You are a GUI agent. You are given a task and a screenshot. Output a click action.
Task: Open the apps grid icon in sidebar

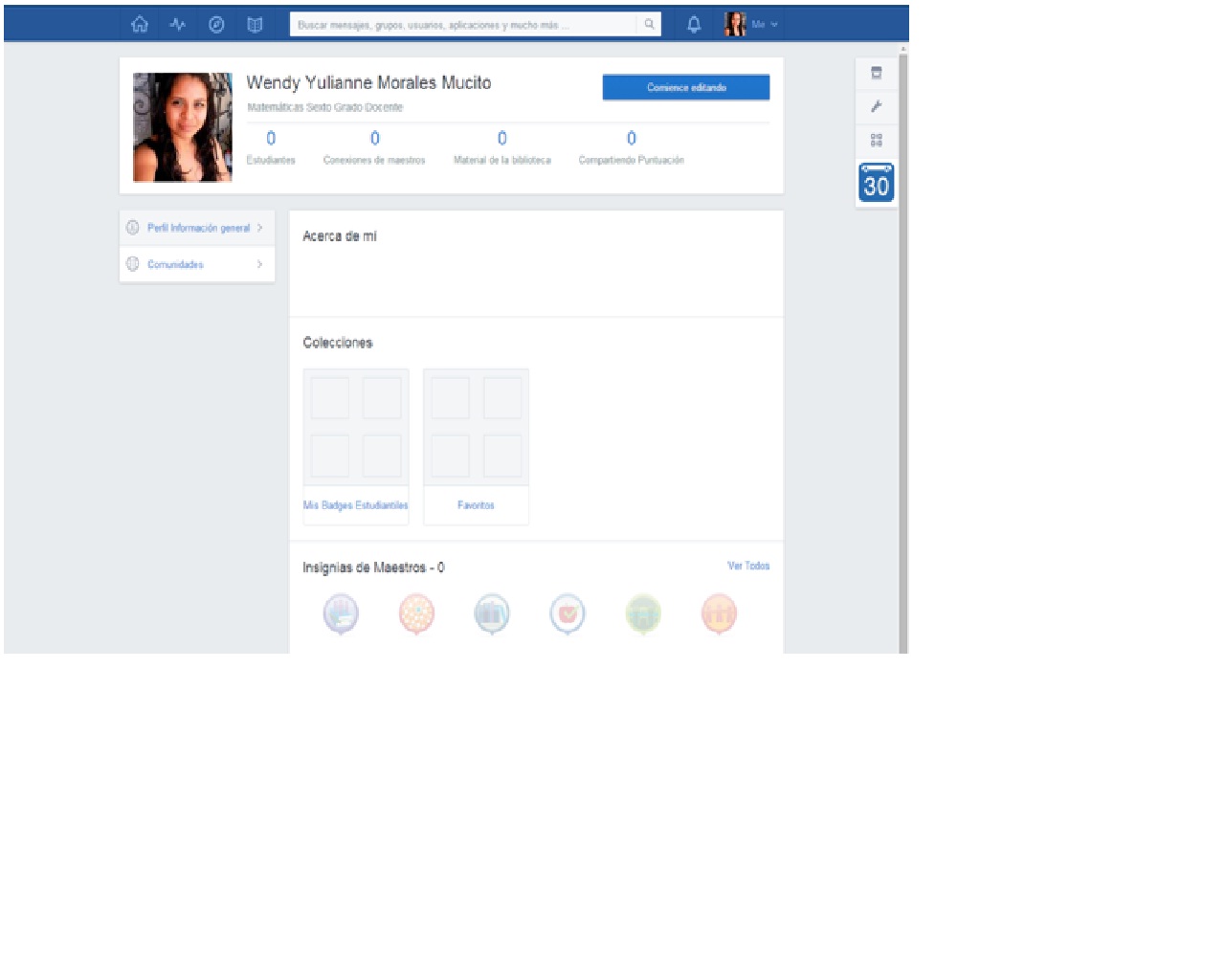coord(876,140)
